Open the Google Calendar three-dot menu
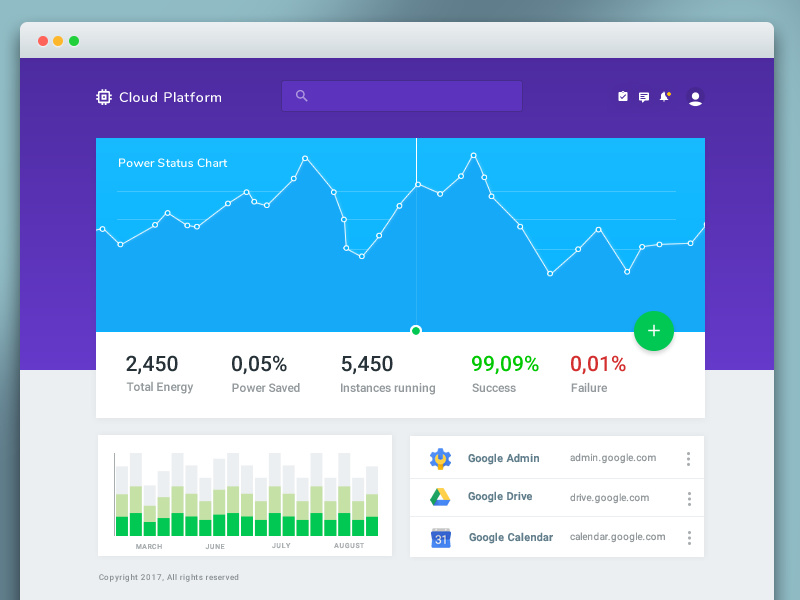 688,537
